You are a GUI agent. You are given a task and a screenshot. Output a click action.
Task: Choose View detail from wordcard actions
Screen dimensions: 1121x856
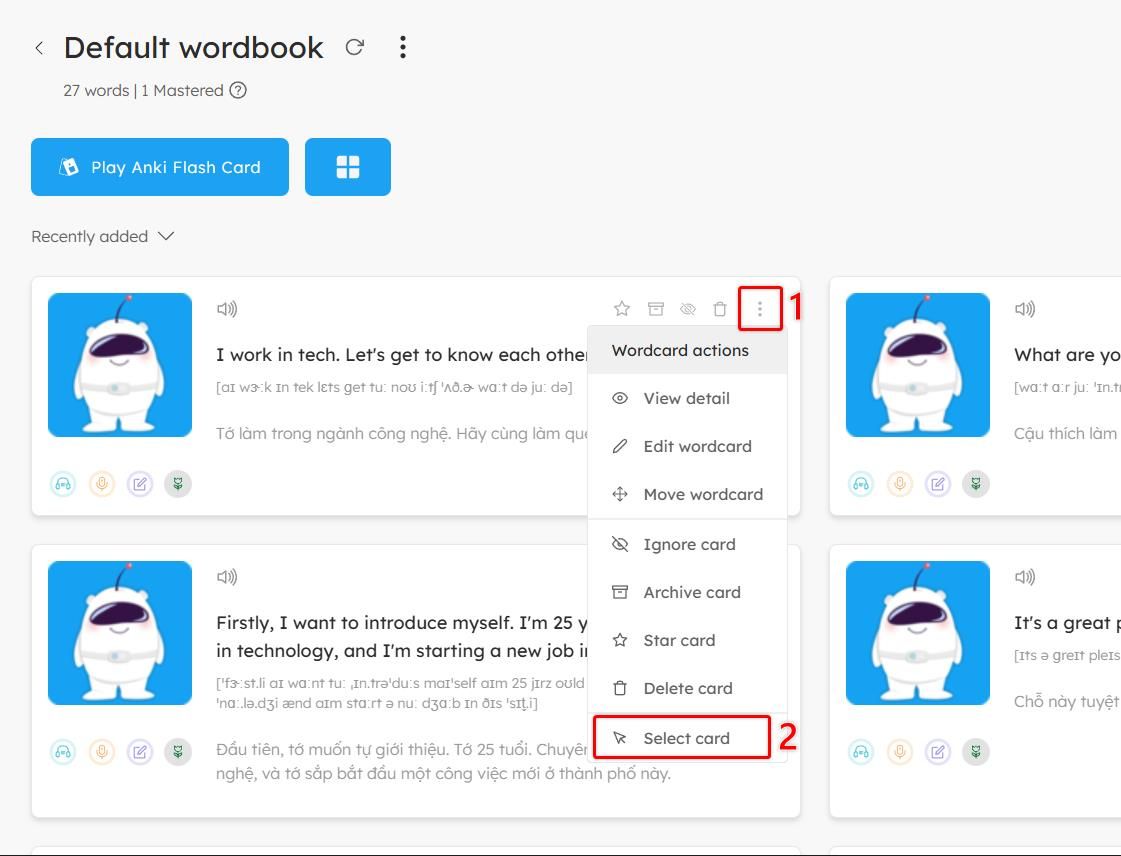point(686,398)
